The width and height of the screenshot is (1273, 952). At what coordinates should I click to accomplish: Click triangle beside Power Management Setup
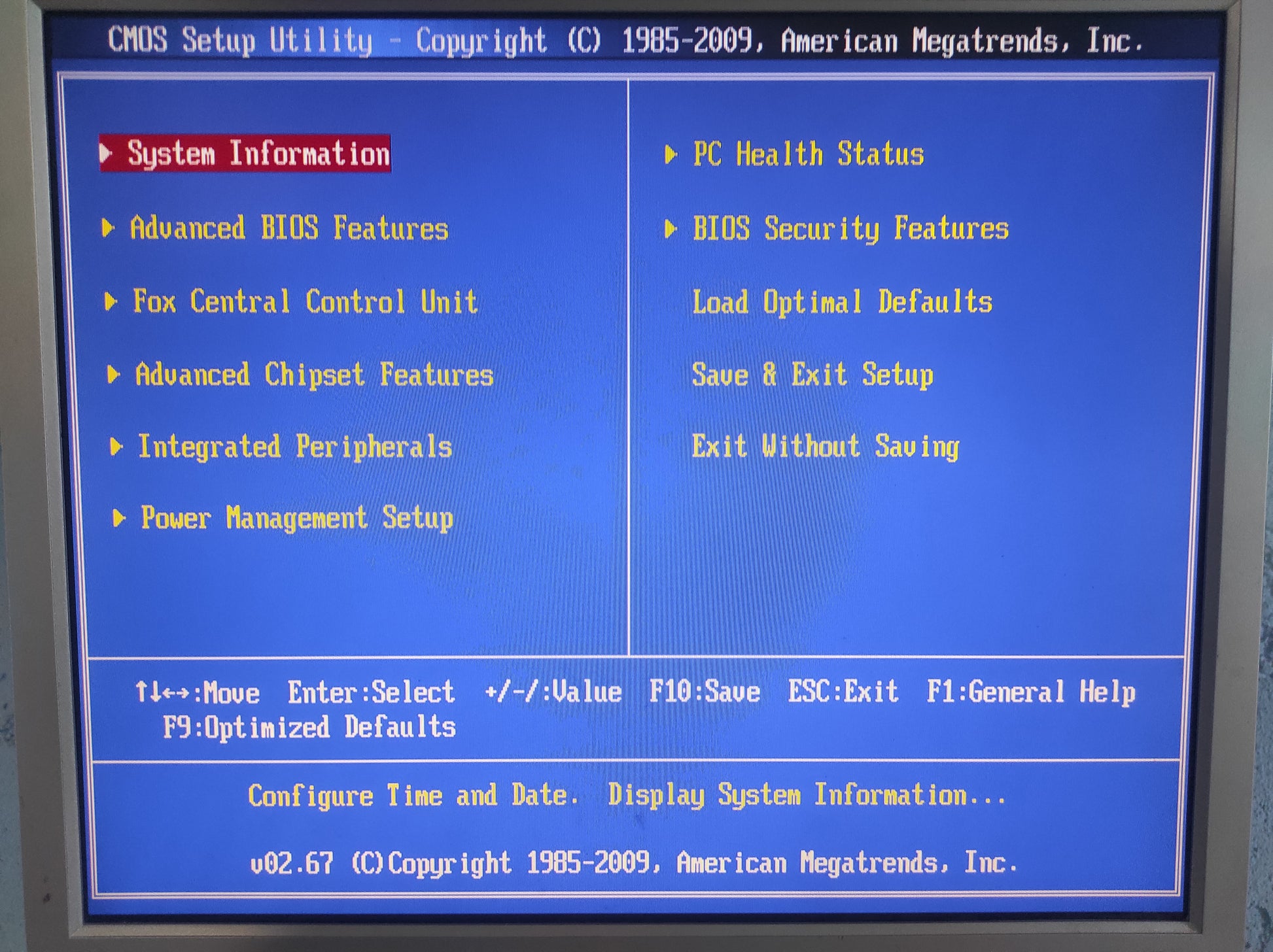pyautogui.click(x=119, y=518)
